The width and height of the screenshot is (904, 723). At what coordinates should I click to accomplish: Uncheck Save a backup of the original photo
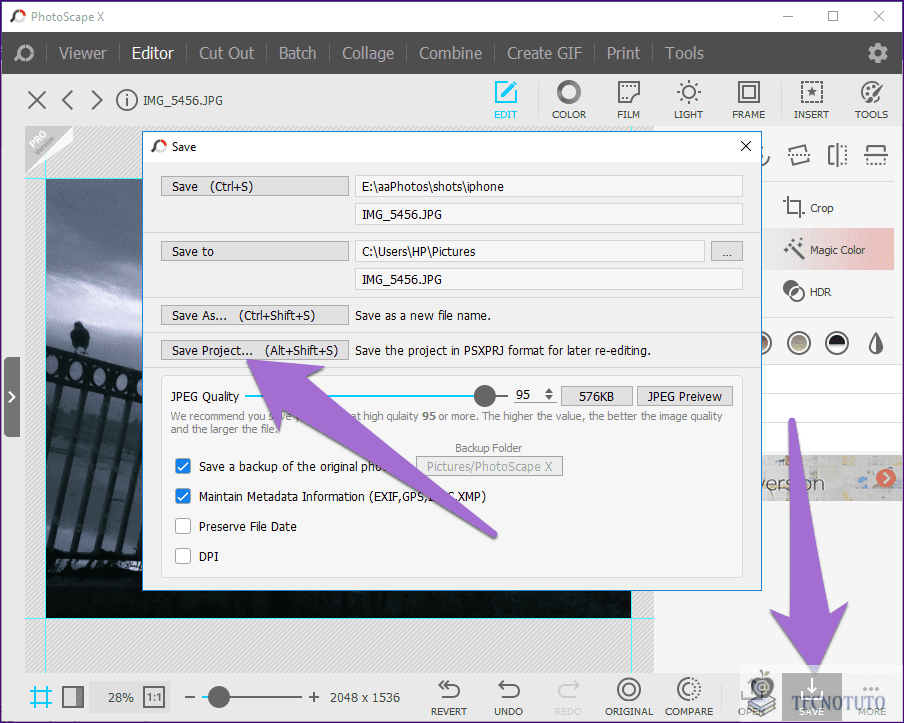coord(183,466)
